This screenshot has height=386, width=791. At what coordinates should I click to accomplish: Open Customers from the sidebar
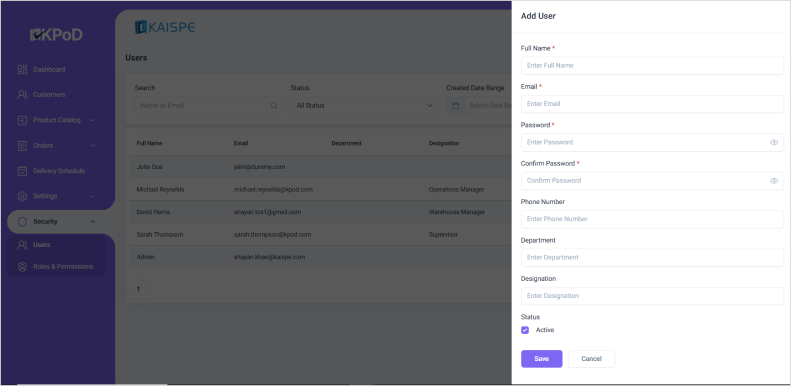click(49, 95)
